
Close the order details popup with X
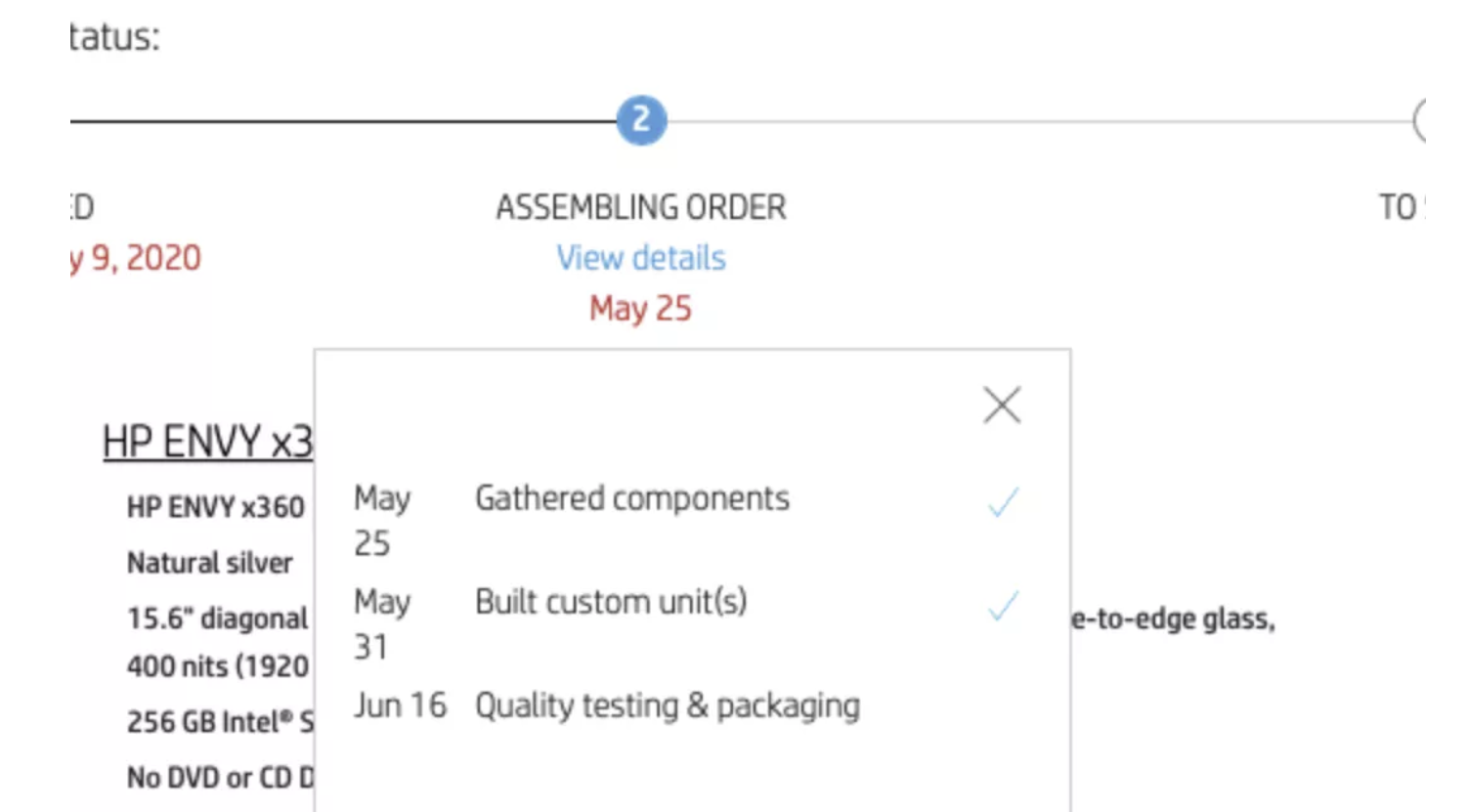coord(1002,406)
